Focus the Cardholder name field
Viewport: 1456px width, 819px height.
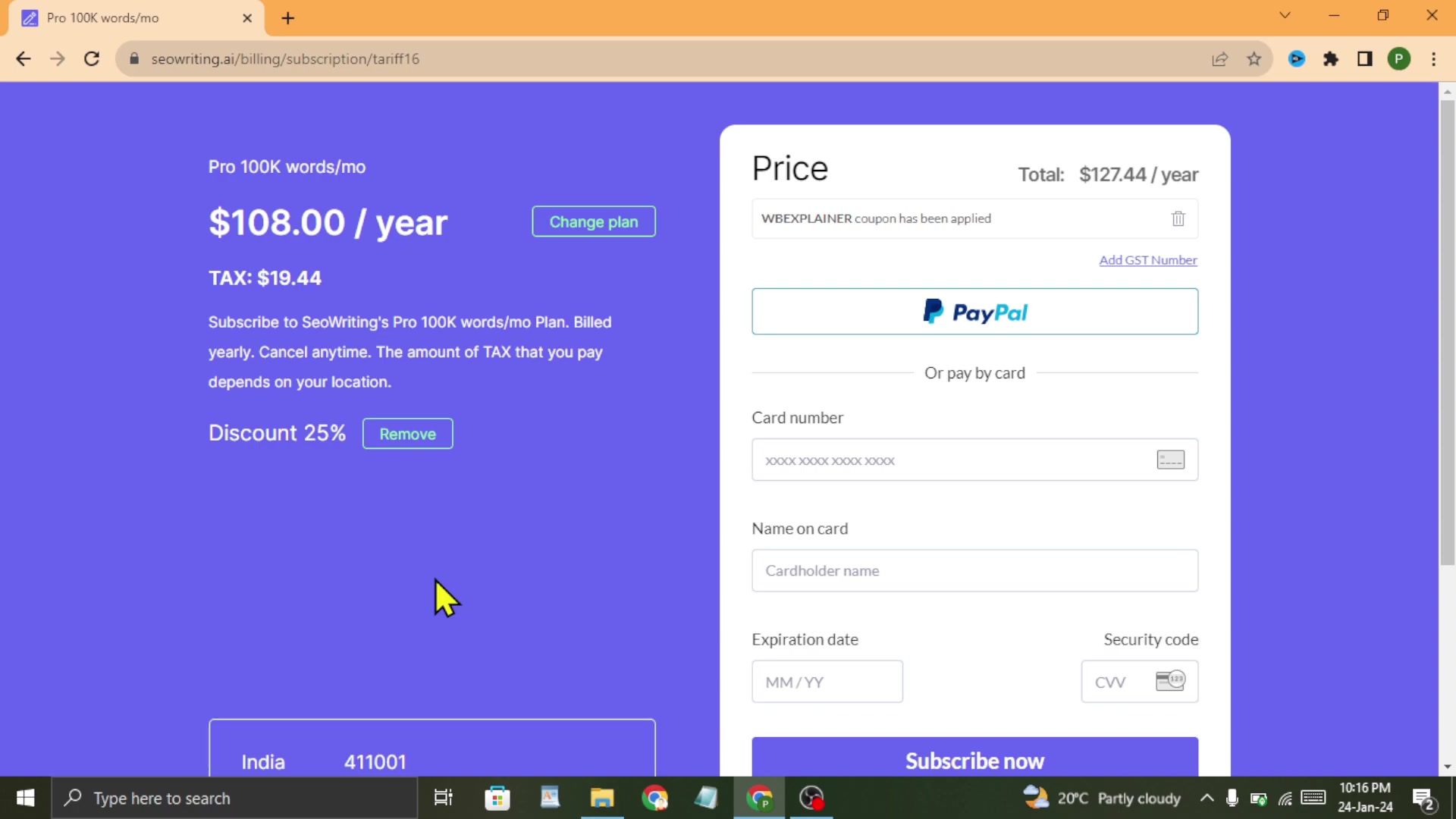coord(974,570)
